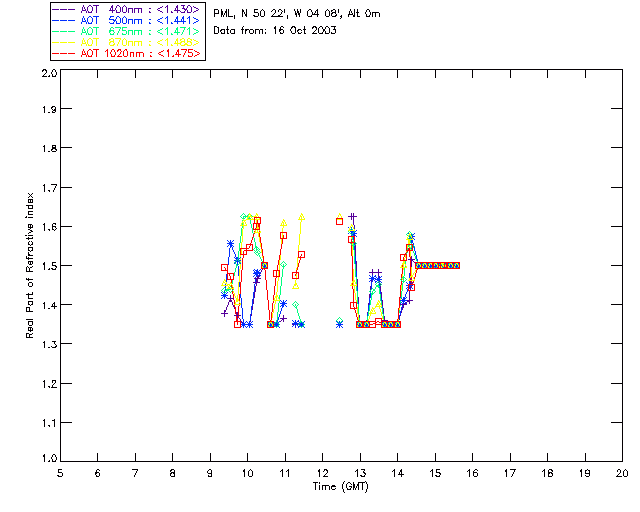Viewport: 640px width, 512px height.
Task: Click the x-axis label 5
Action: click(60, 473)
